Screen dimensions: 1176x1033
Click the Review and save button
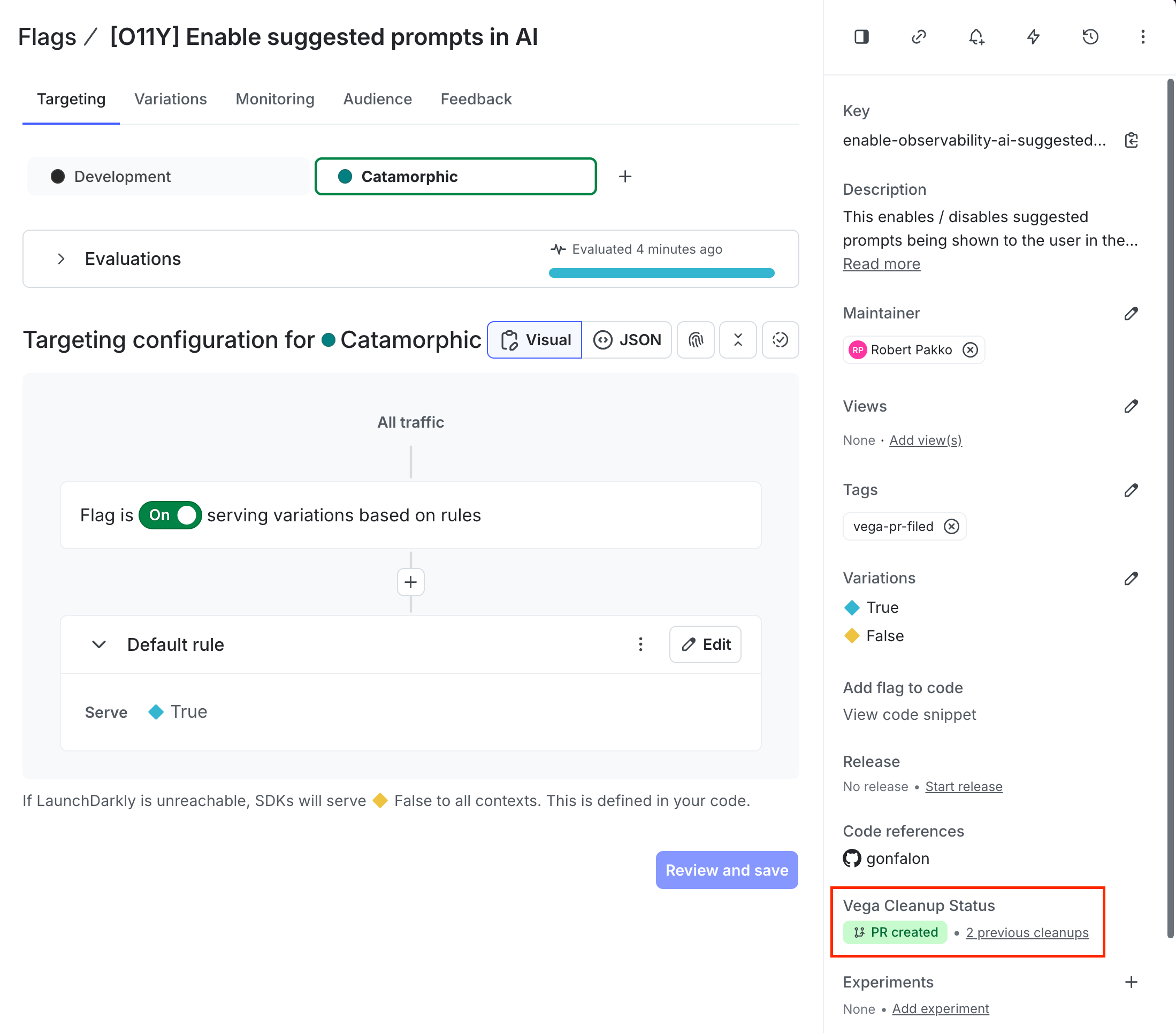[x=726, y=870]
